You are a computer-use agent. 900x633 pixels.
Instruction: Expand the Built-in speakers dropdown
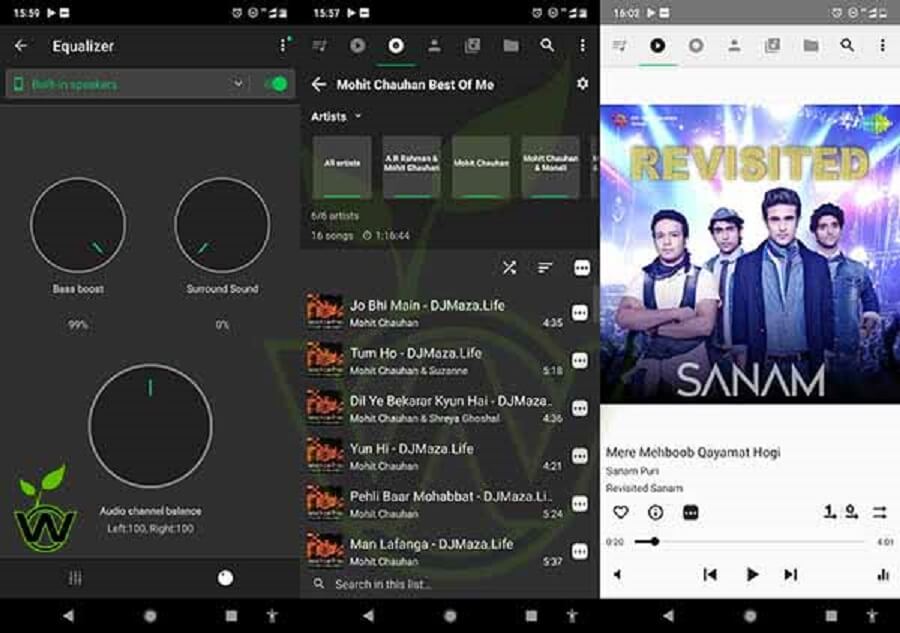coord(238,84)
